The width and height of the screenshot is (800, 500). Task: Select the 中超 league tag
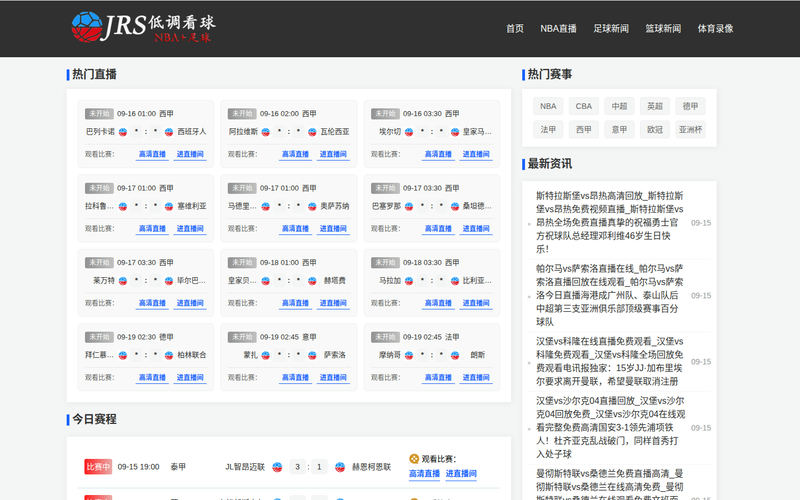[x=619, y=106]
